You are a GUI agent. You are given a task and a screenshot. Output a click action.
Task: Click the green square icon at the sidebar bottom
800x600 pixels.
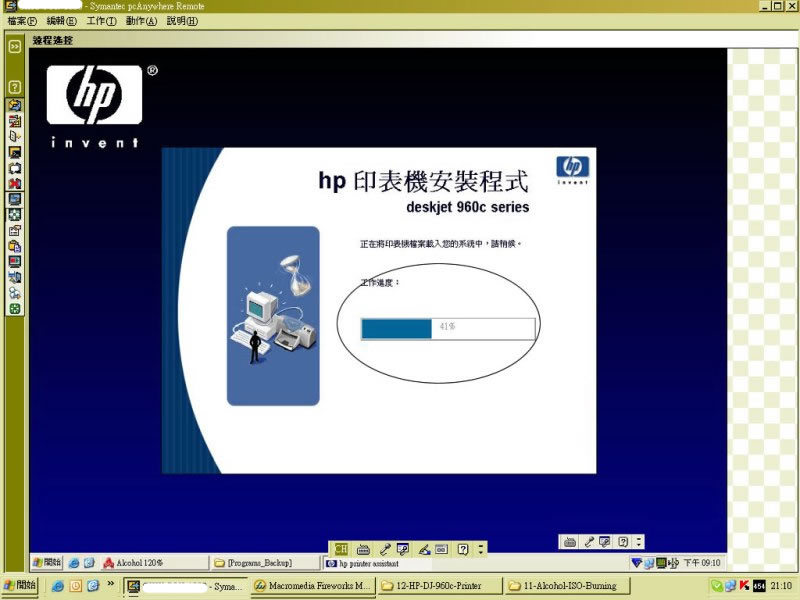point(15,309)
